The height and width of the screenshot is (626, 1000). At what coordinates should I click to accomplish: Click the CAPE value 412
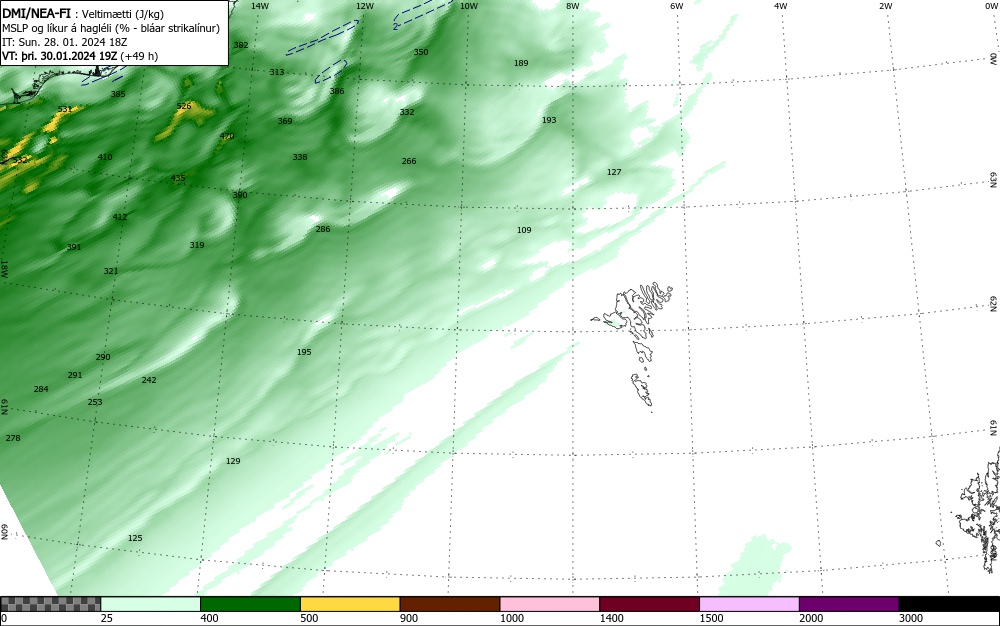(120, 217)
